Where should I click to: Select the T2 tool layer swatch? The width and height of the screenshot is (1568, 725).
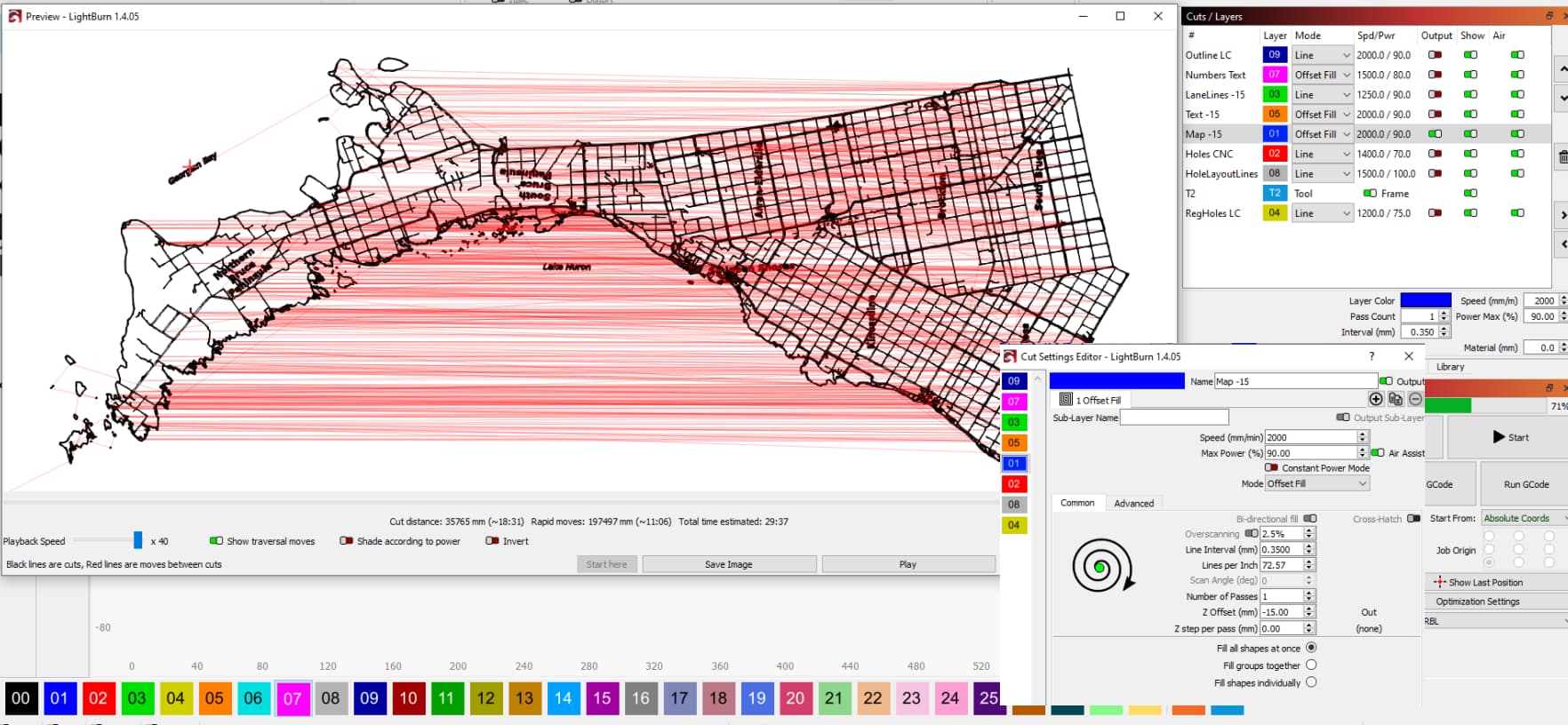point(1275,193)
